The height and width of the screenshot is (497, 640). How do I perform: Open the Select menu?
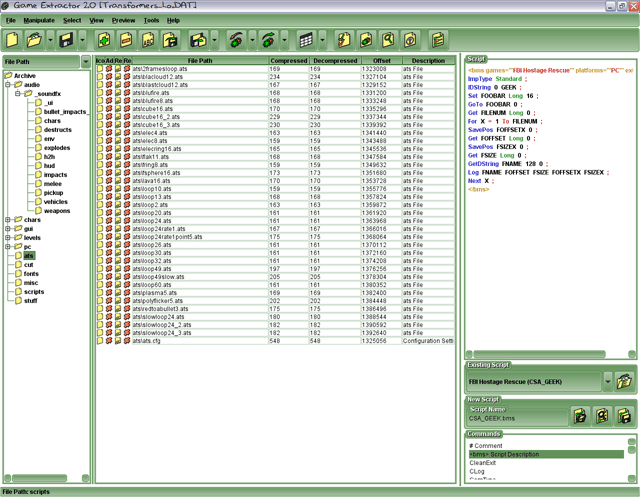coord(72,20)
